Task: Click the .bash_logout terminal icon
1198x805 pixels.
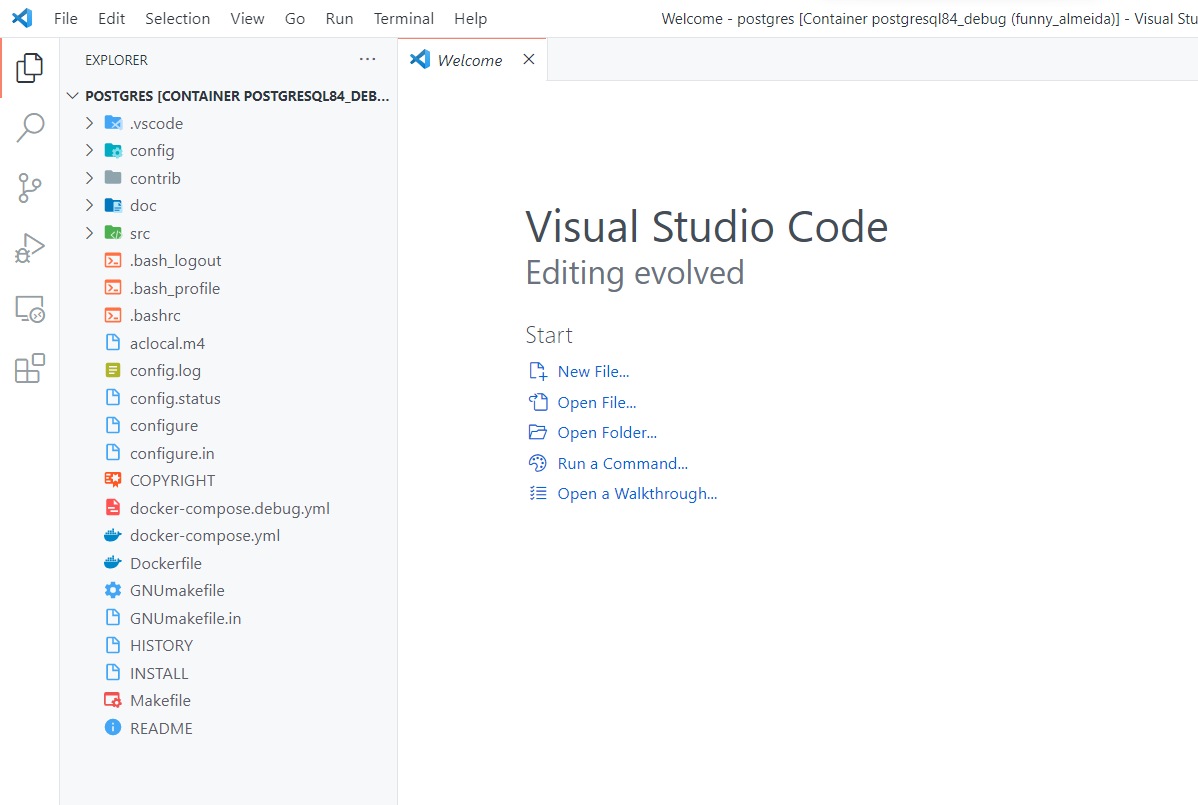Action: 113,260
